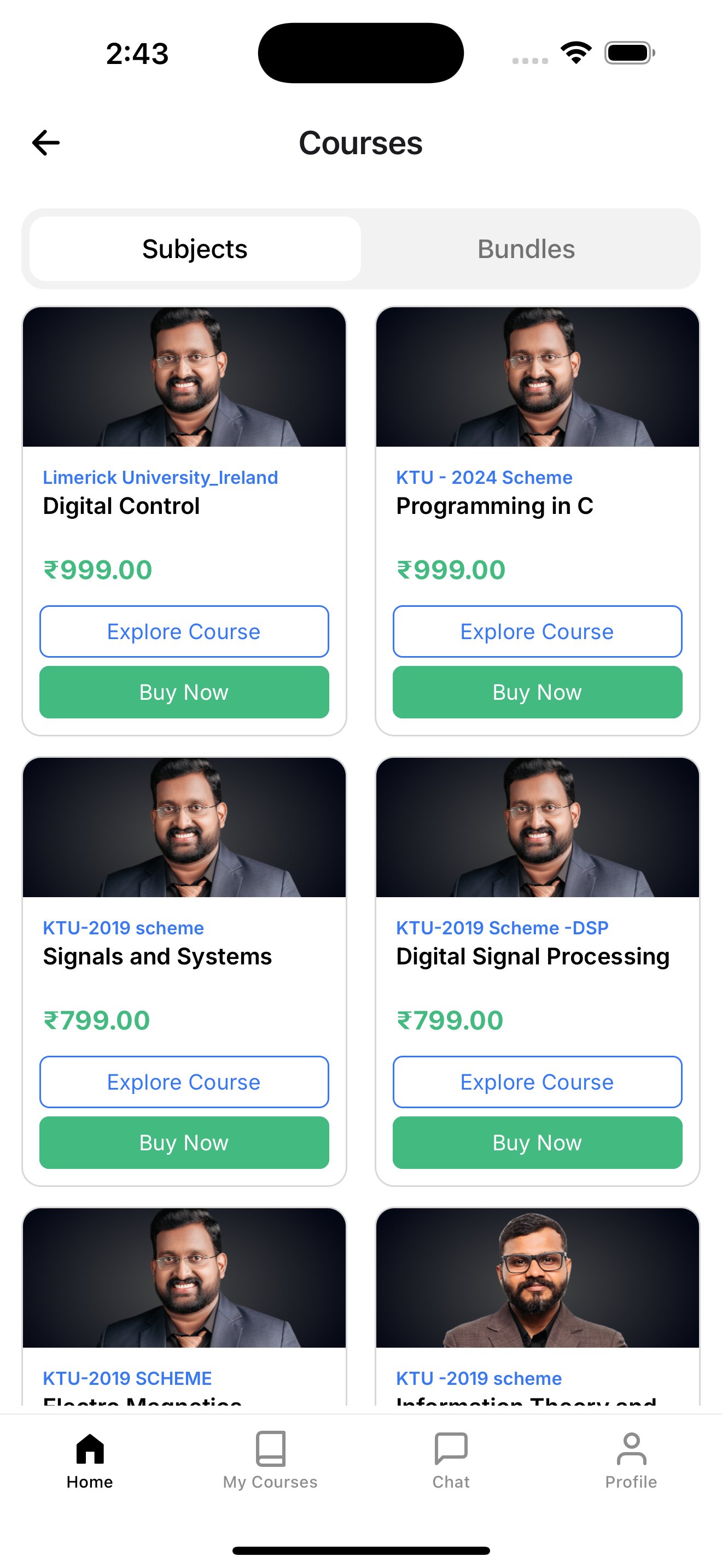Tap the KTU-2019 Scheme -DSP label
The image size is (722, 1568).
(502, 928)
